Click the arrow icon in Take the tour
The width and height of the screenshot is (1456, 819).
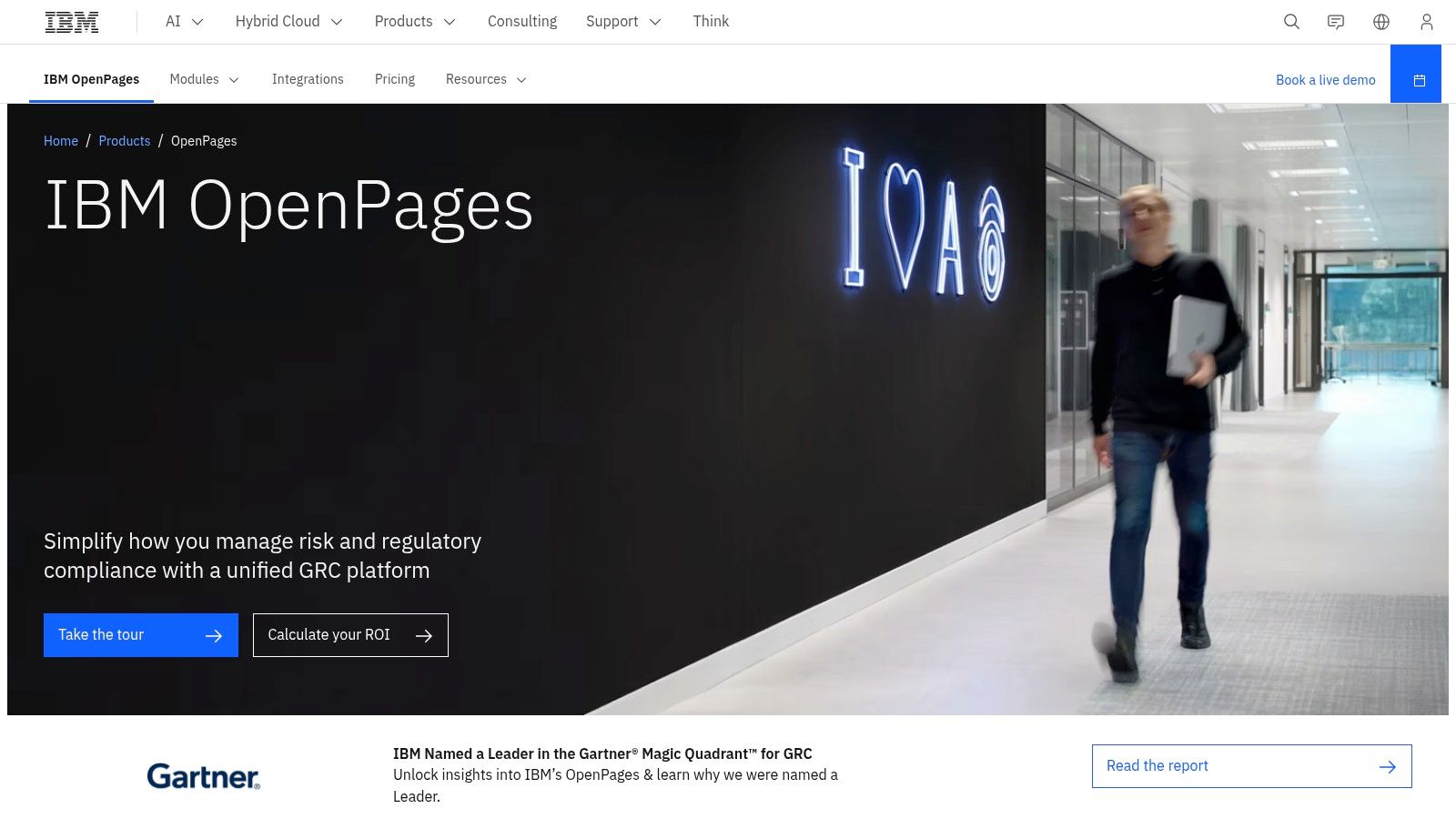click(x=214, y=634)
